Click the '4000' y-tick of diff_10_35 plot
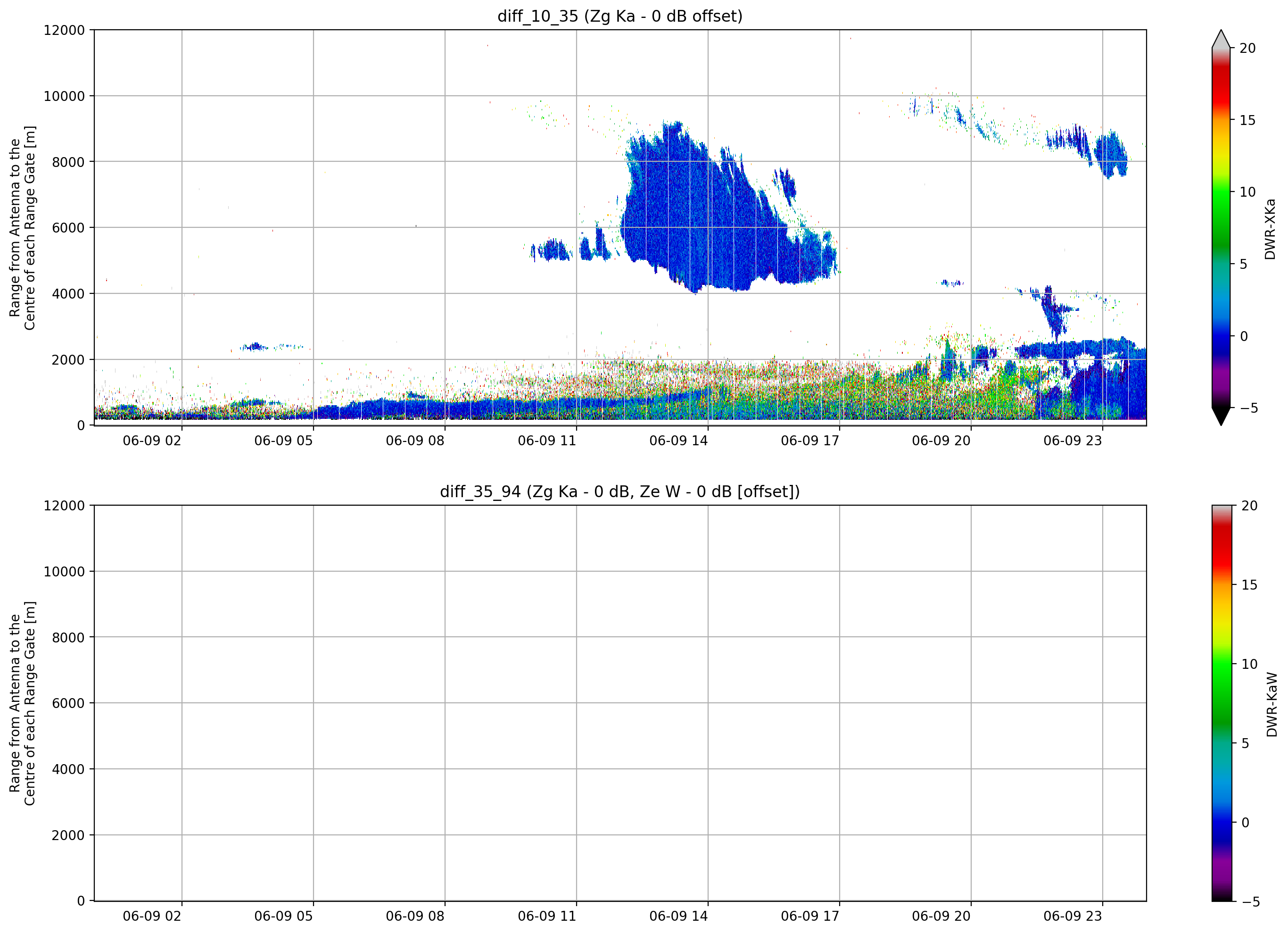The width and height of the screenshot is (1288, 933). pos(68,294)
